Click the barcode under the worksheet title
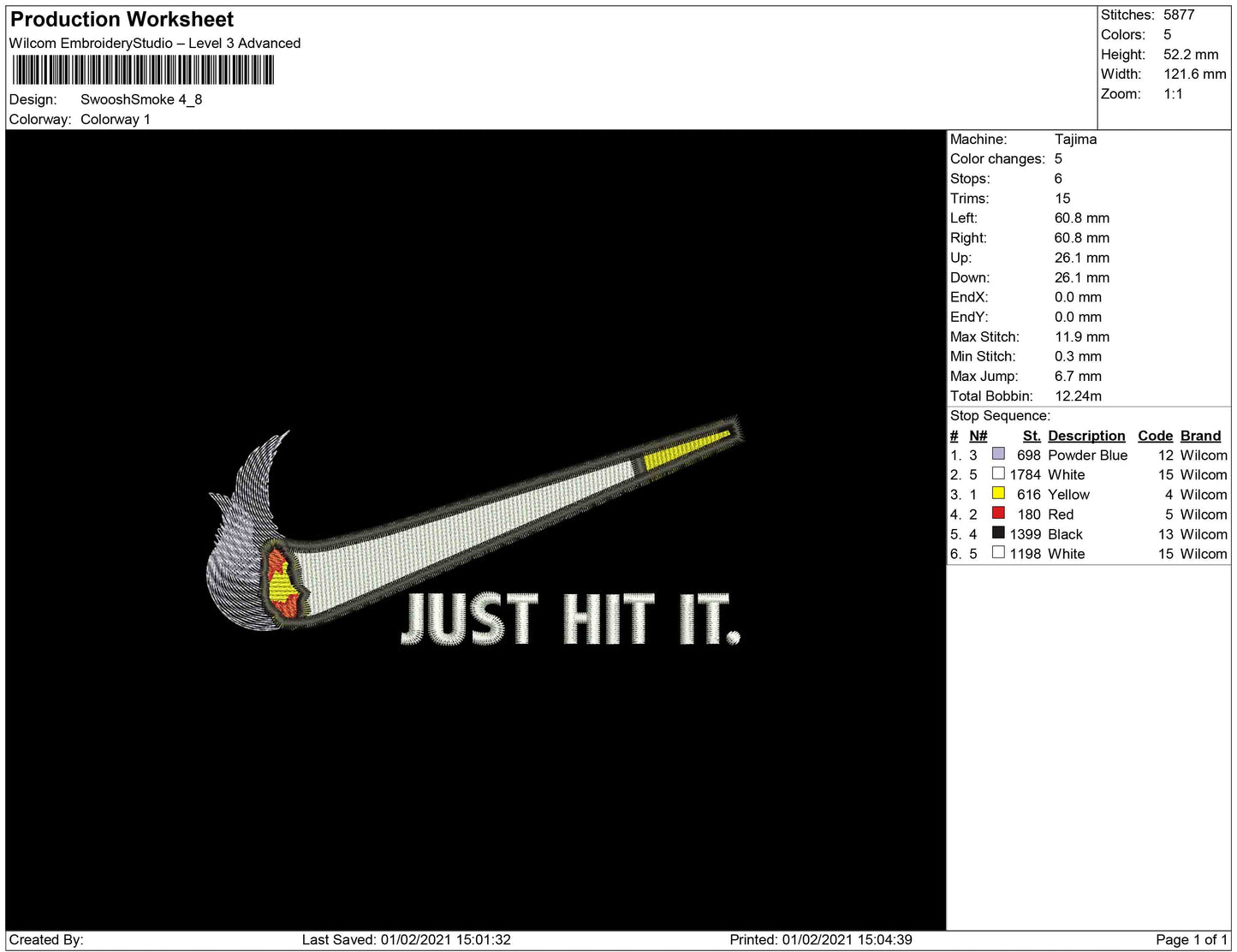1237x952 pixels. tap(143, 70)
